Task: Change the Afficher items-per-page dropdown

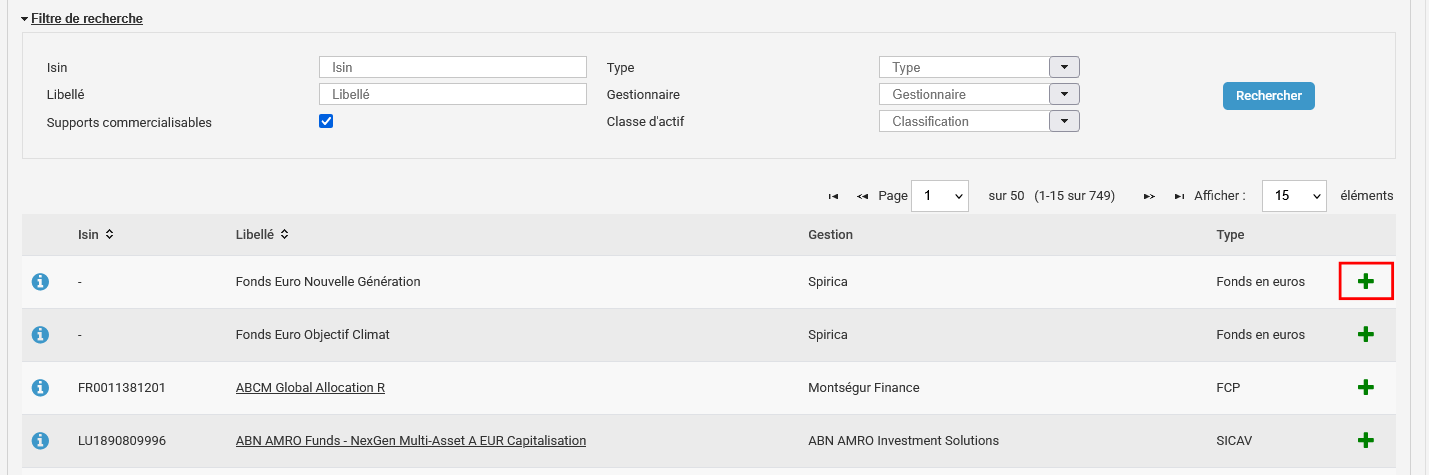Action: point(1294,196)
